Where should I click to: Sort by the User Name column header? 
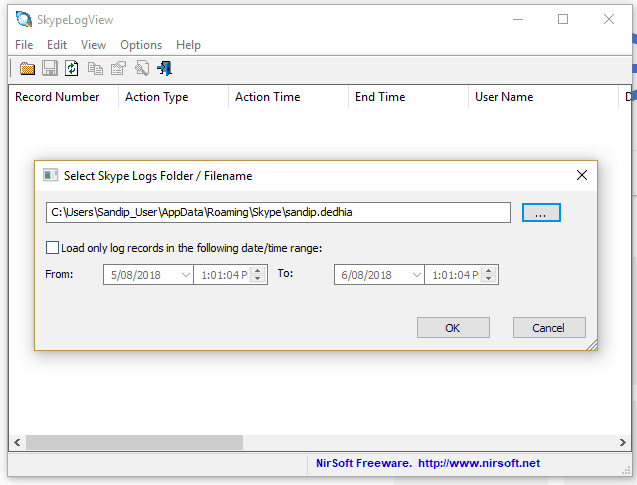(x=543, y=97)
